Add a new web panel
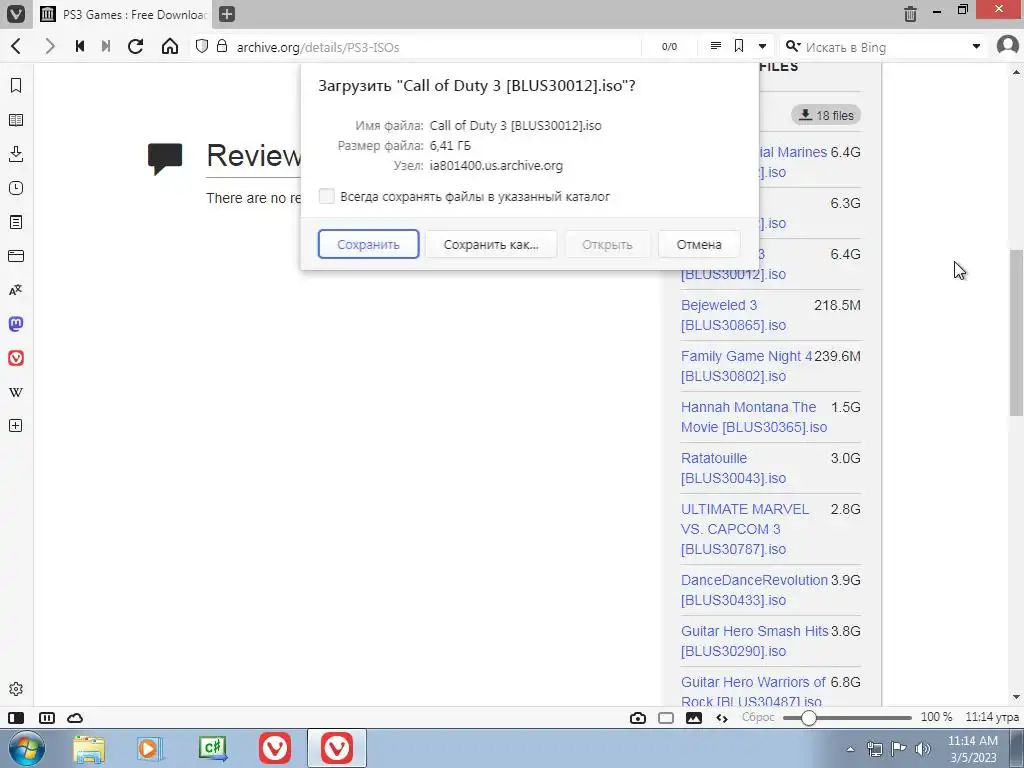 pyautogui.click(x=16, y=426)
